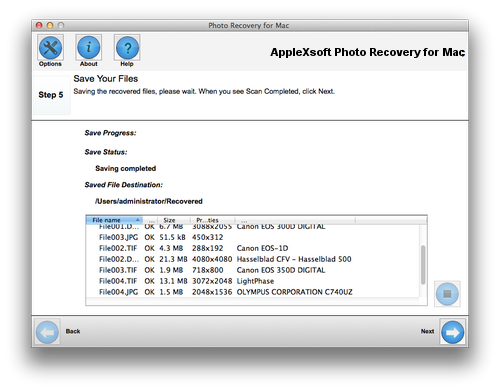Click the Hasselblad CFV - Hasselblad 500 entry

point(294,259)
